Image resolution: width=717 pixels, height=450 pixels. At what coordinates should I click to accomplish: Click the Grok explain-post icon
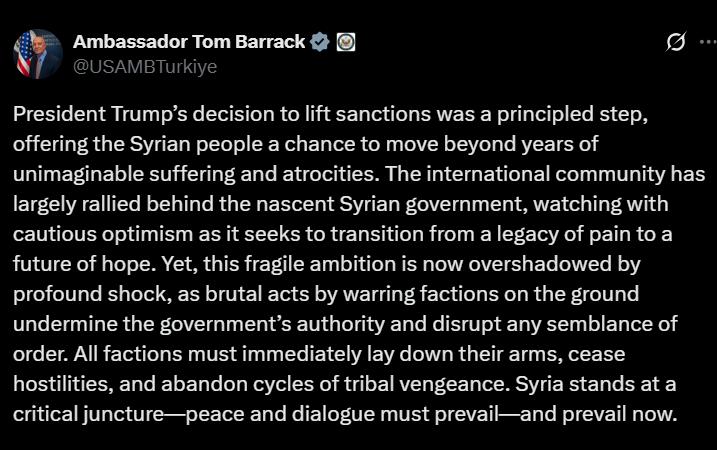(676, 42)
